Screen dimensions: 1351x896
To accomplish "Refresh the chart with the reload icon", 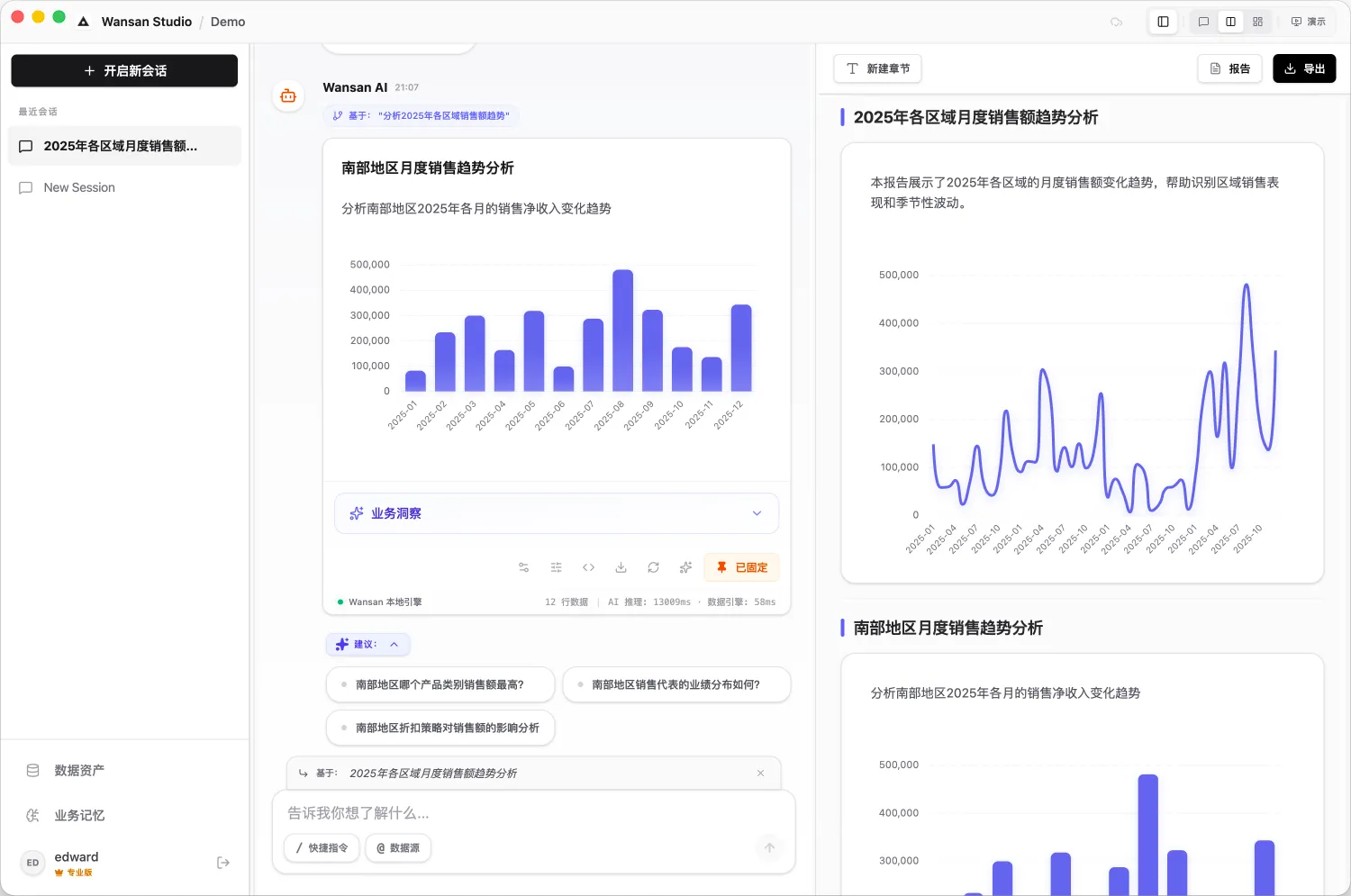I will coord(653,567).
